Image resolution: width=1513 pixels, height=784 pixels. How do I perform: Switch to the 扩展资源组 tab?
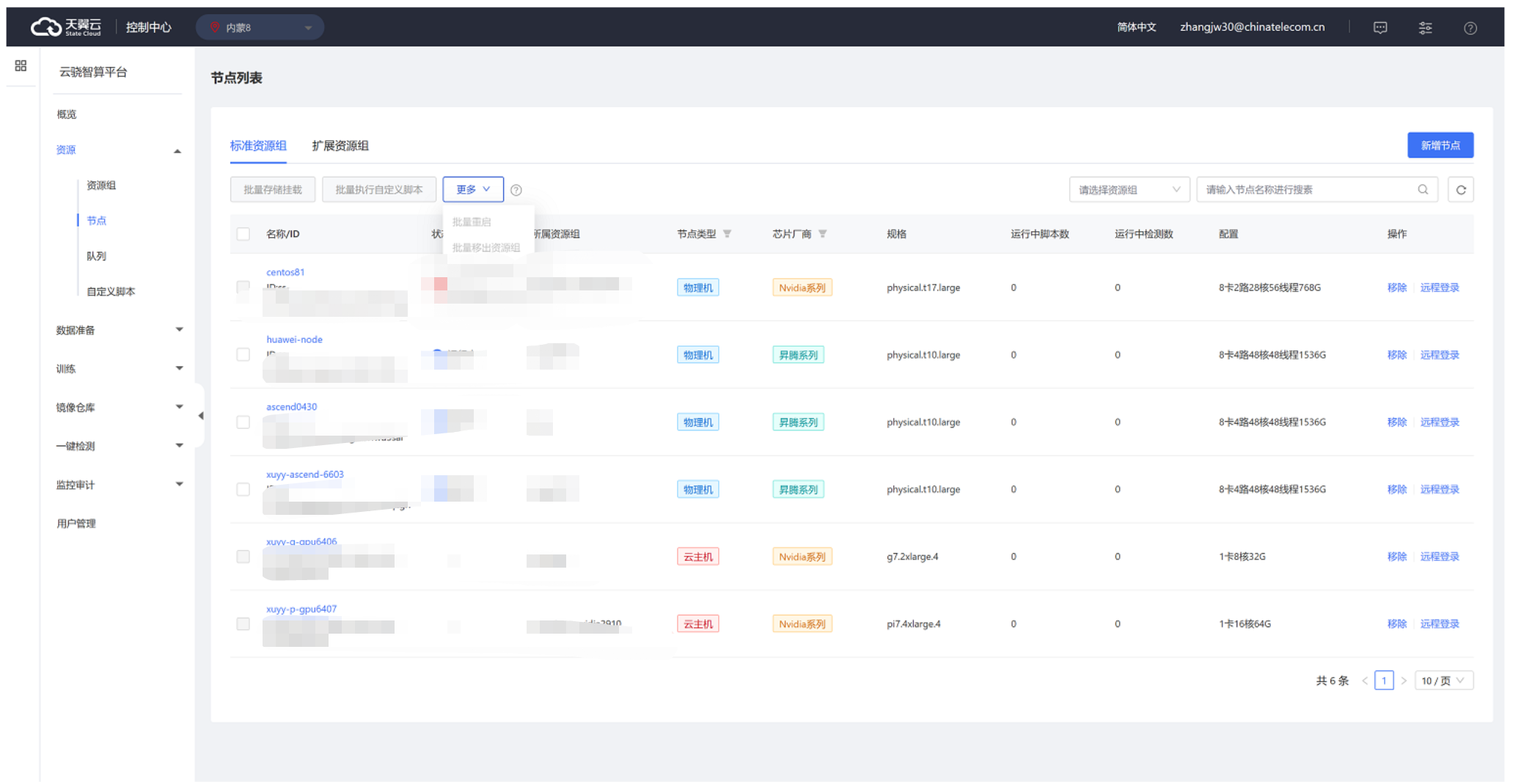pyautogui.click(x=340, y=145)
